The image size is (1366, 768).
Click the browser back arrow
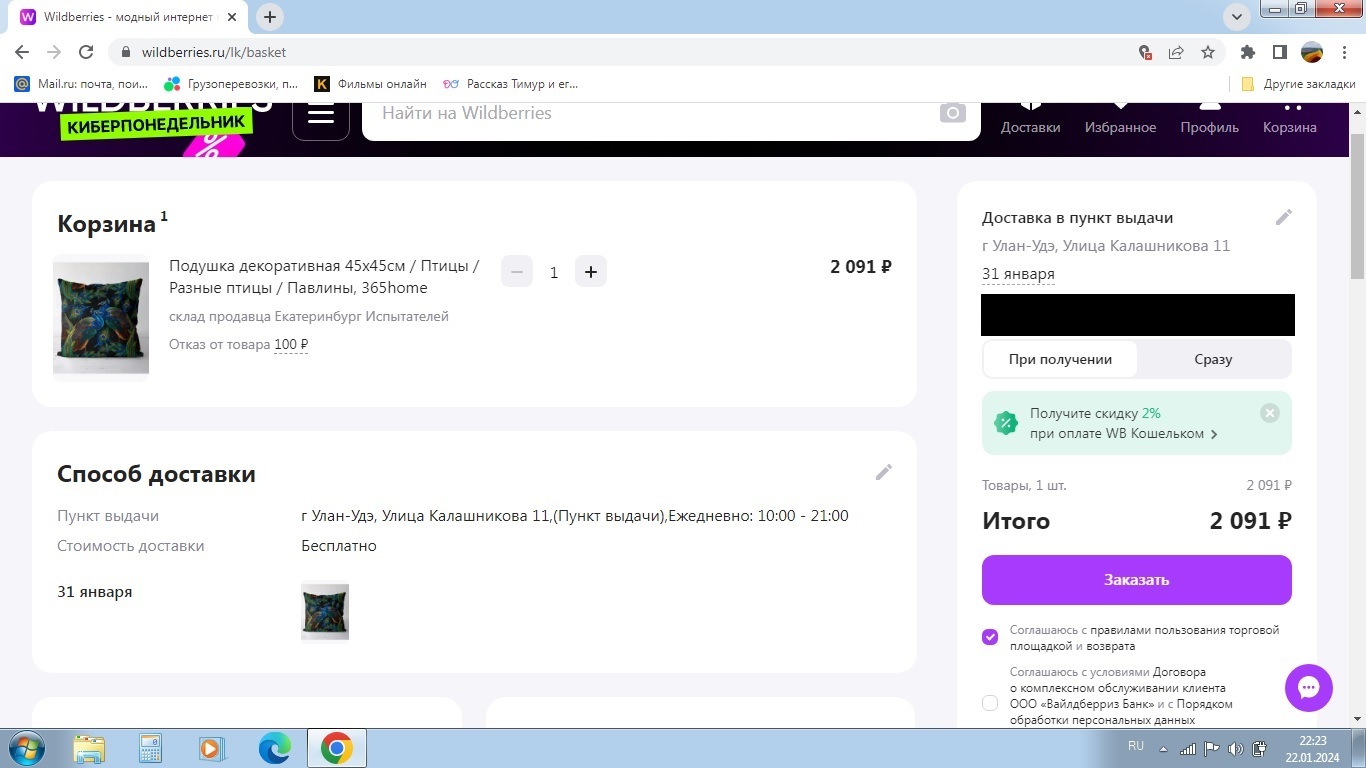tap(22, 52)
